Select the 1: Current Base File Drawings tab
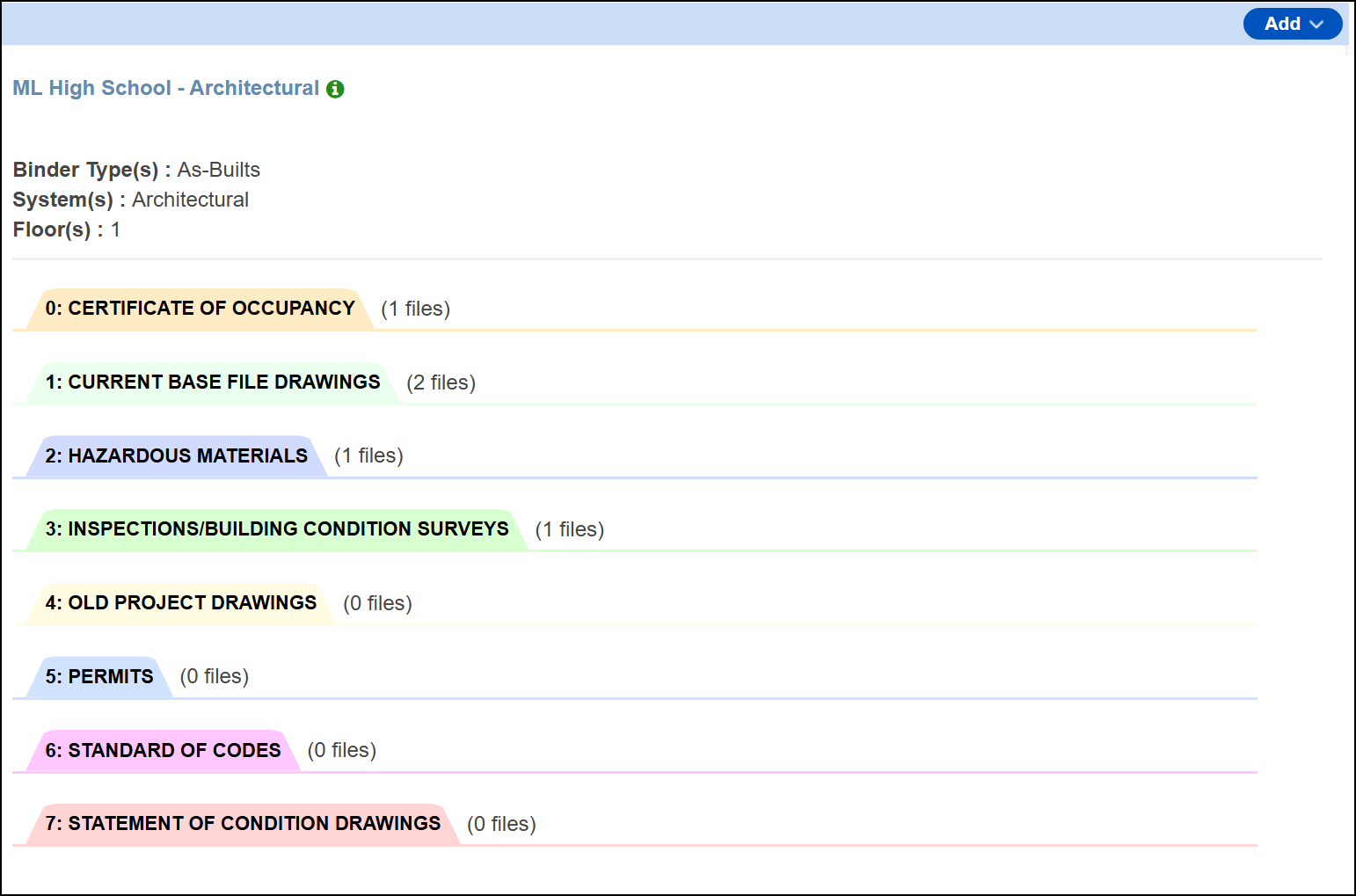 pyautogui.click(x=213, y=382)
